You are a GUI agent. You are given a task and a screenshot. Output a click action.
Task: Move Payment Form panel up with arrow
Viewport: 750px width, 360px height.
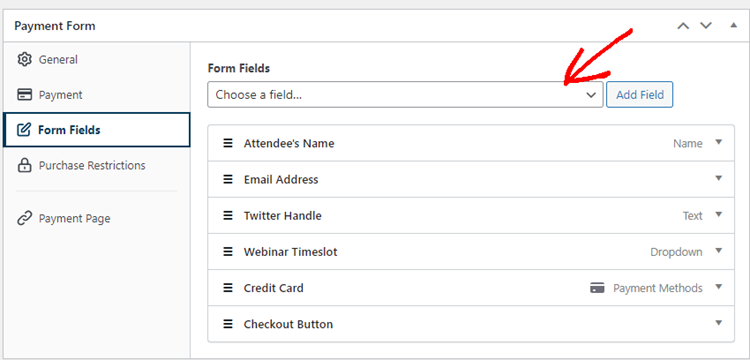[683, 26]
